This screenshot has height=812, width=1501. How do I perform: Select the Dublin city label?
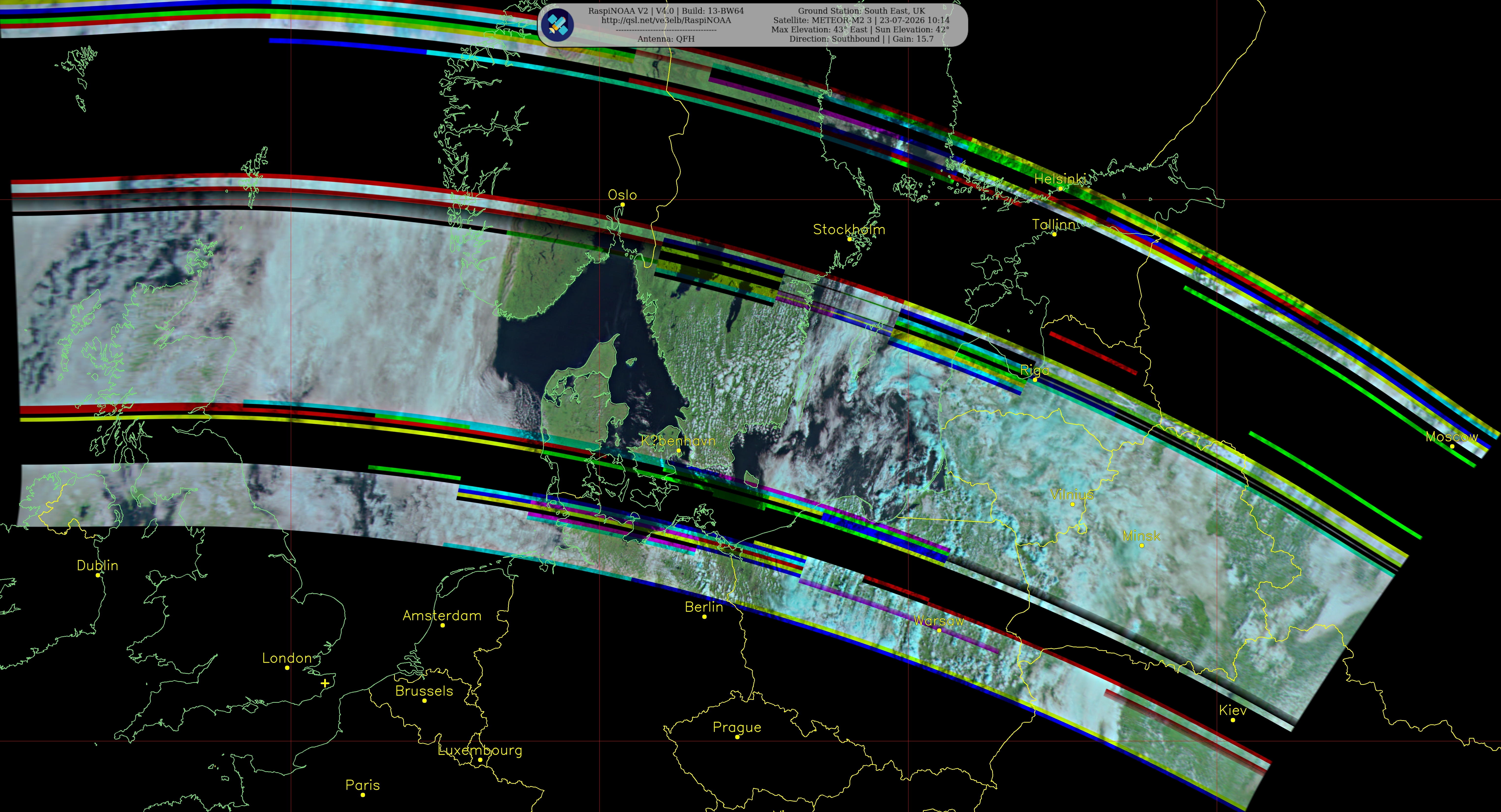(97, 566)
